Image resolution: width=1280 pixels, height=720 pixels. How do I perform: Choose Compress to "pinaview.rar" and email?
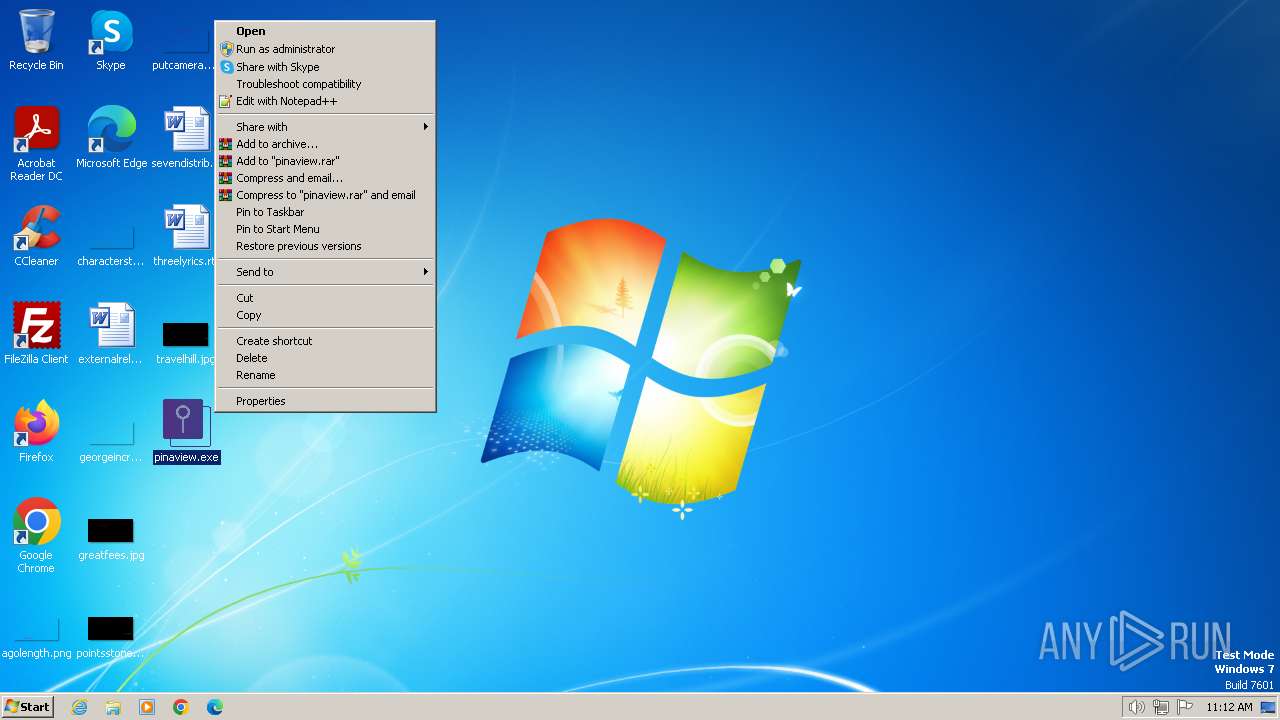point(326,195)
